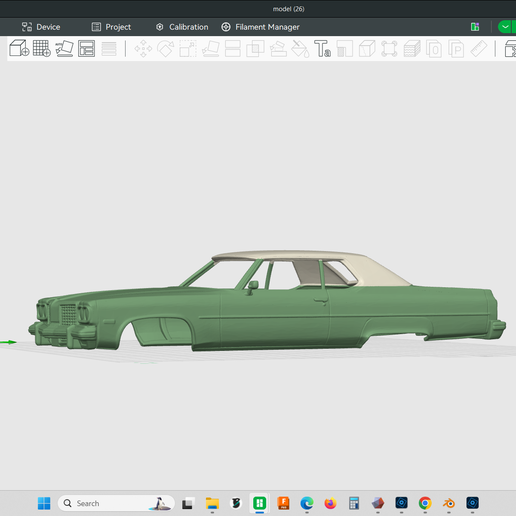This screenshot has height=516, width=516.
Task: Open Google Chrome from taskbar
Action: 425,503
